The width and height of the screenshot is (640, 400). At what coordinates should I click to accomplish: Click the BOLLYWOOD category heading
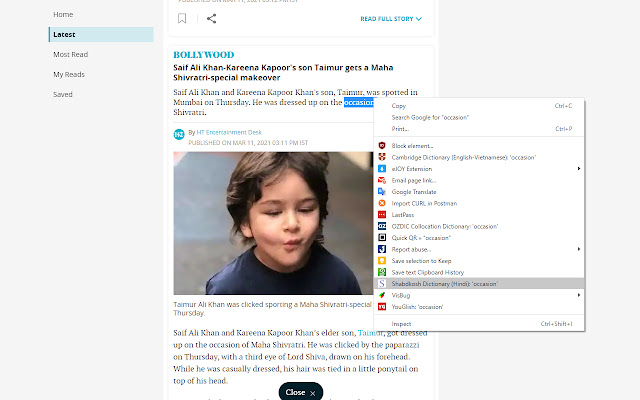click(203, 55)
